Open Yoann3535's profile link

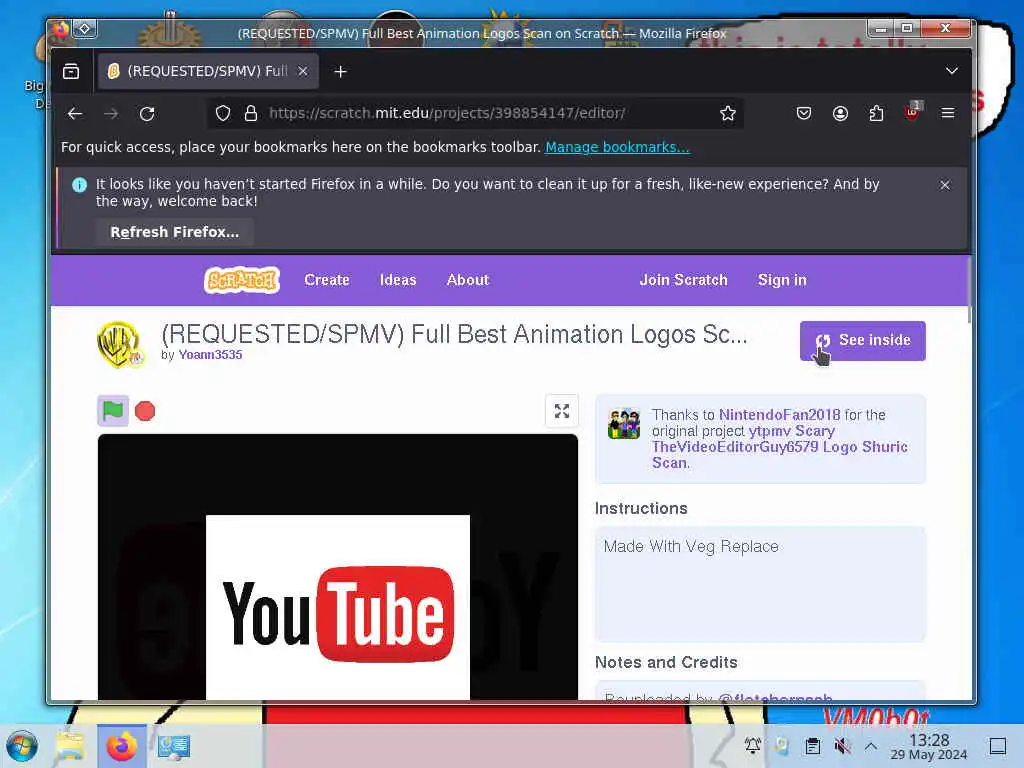(x=210, y=355)
